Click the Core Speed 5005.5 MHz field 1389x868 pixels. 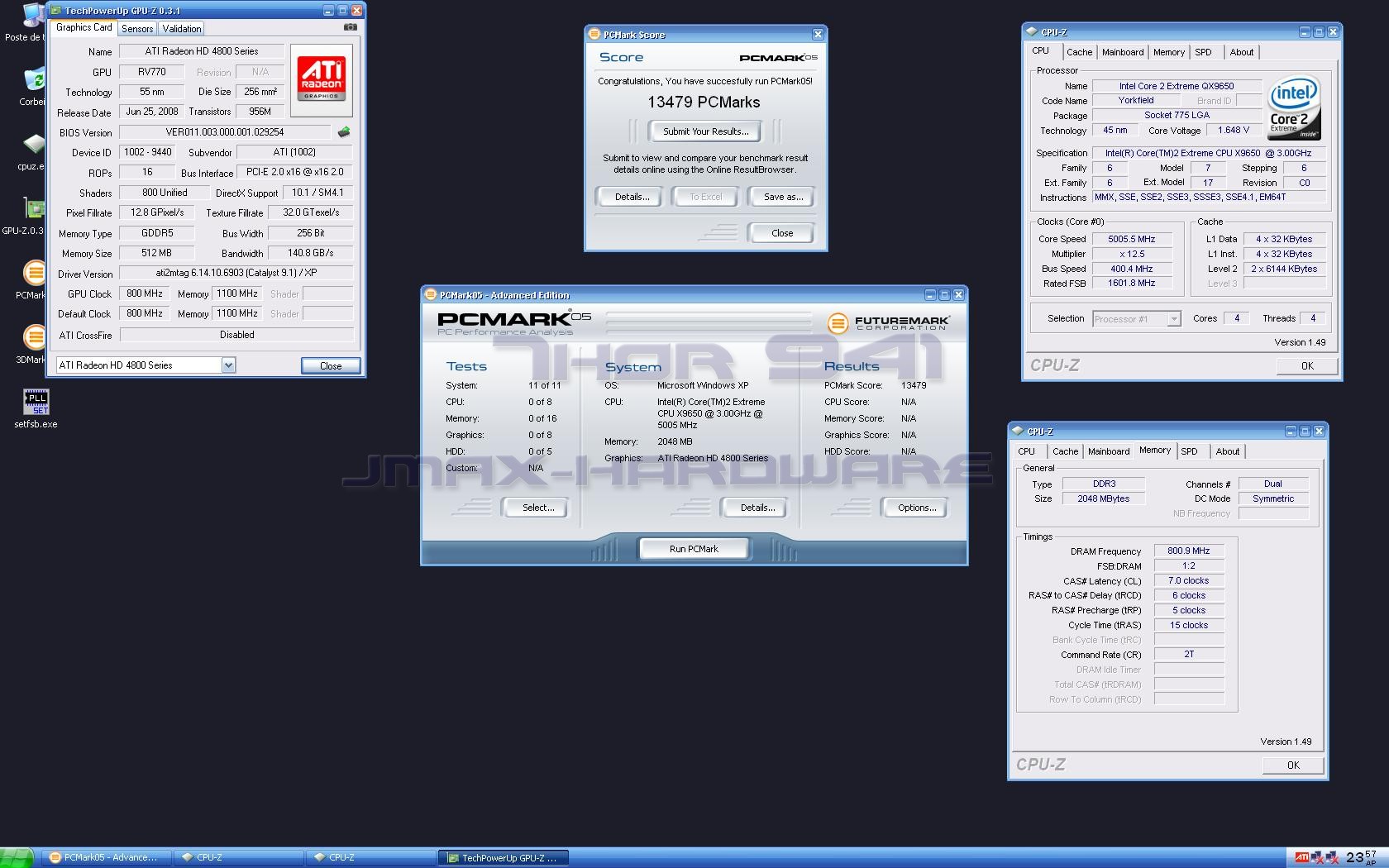(1131, 239)
